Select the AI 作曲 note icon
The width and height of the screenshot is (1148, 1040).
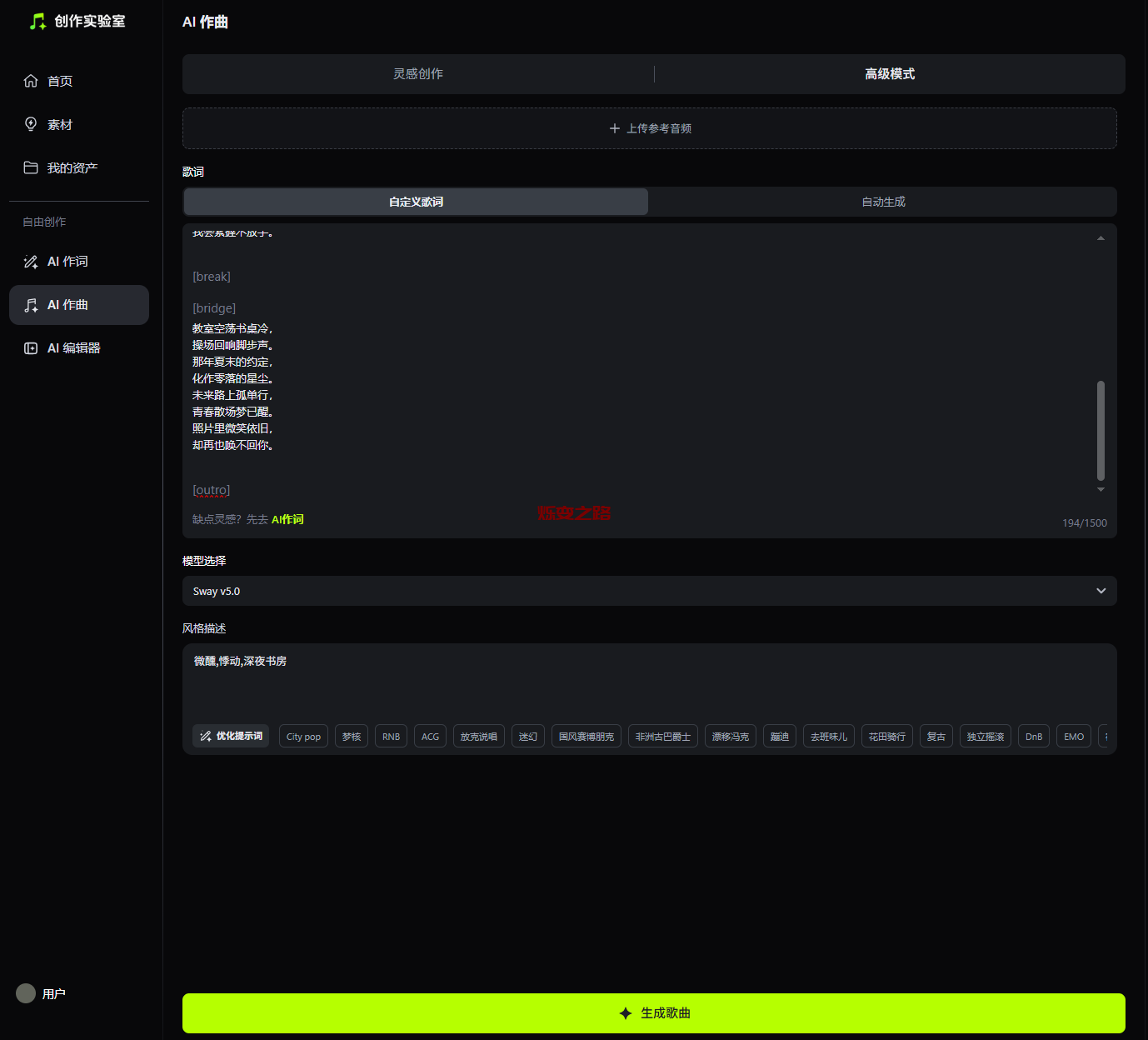[x=31, y=305]
